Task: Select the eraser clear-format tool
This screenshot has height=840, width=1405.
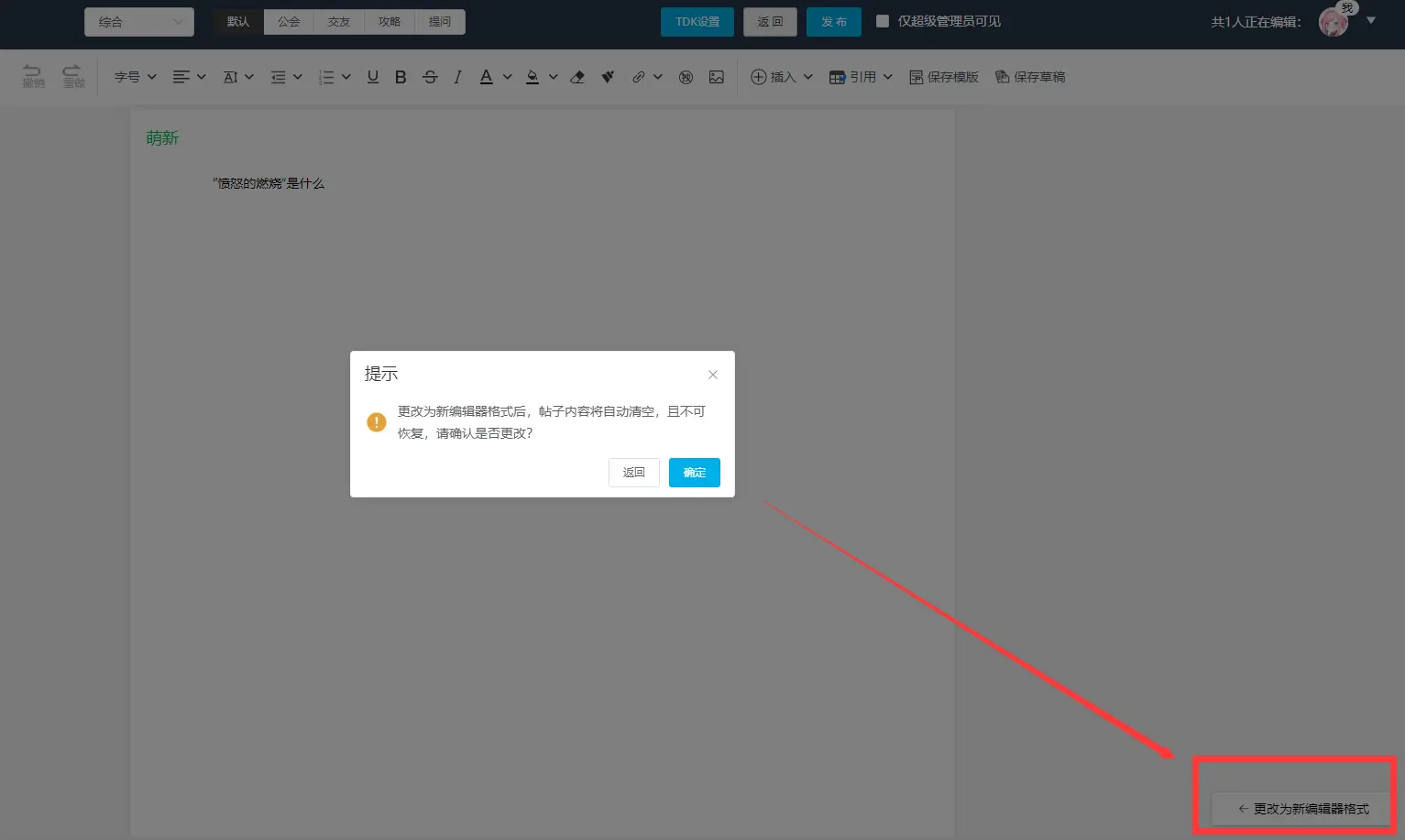Action: coord(577,78)
